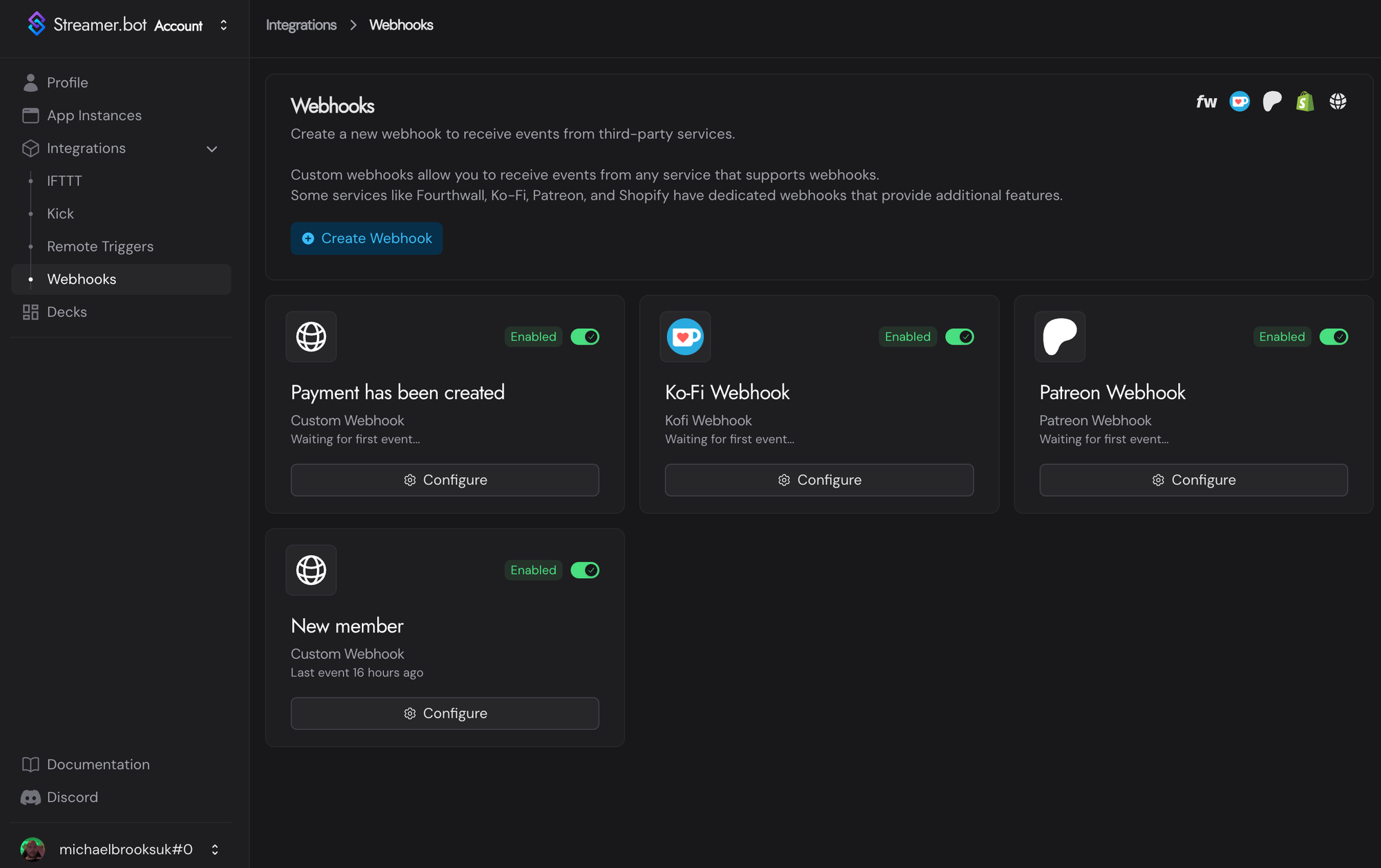
Task: Click the Ko-Fi Webhook card icon
Action: [x=685, y=337]
